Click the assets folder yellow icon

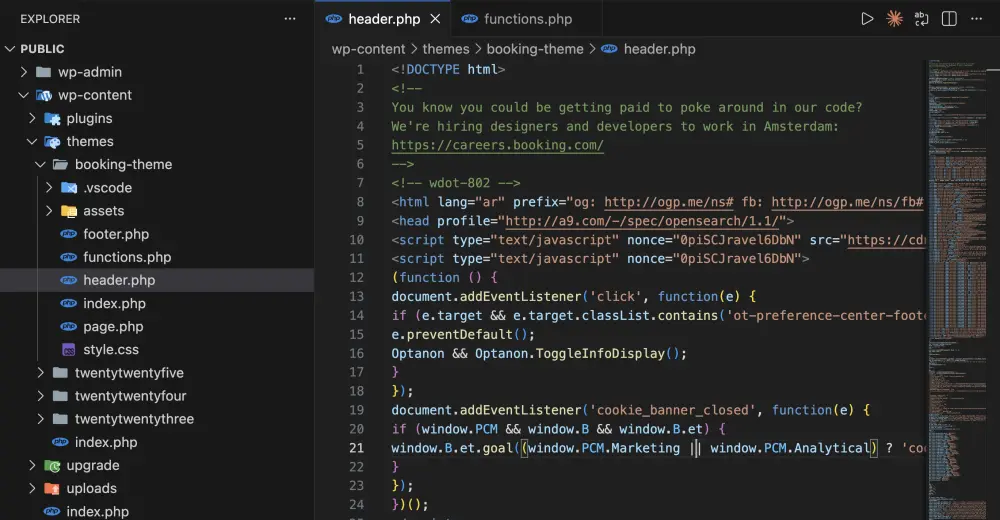[x=69, y=211]
